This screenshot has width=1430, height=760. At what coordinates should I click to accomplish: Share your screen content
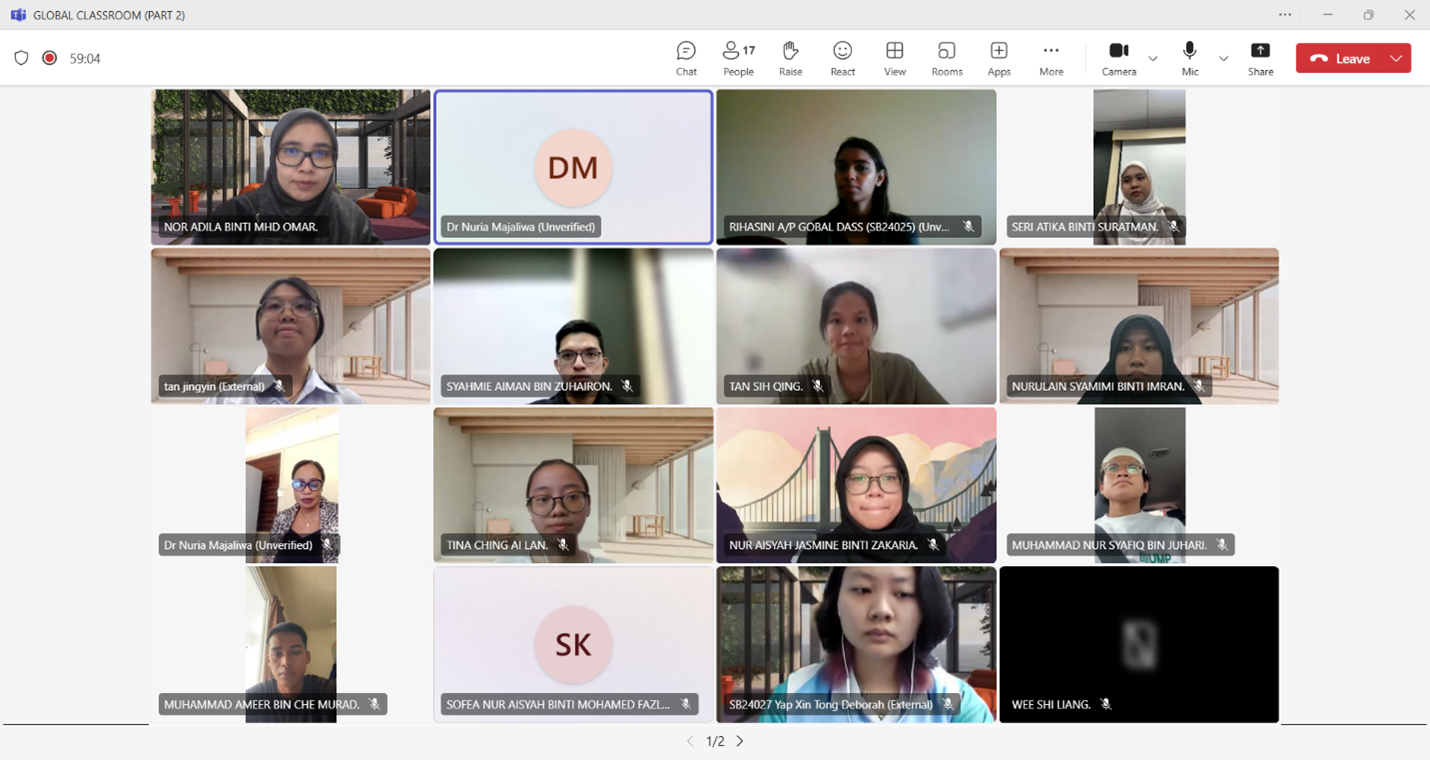(x=1261, y=58)
